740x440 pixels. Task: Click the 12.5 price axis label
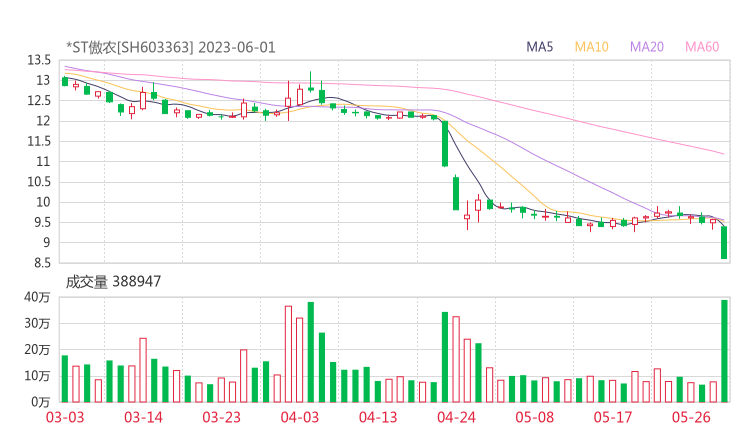point(39,101)
